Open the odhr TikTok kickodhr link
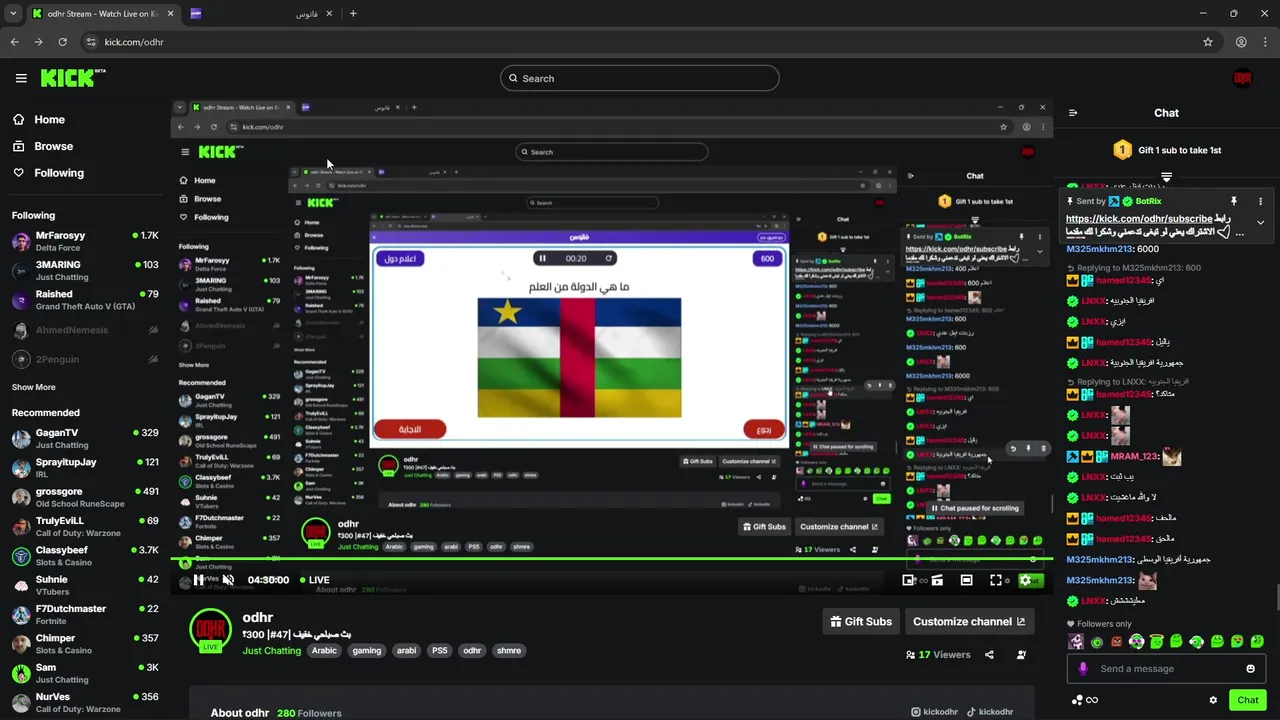This screenshot has height=720, width=1280. (x=989, y=712)
